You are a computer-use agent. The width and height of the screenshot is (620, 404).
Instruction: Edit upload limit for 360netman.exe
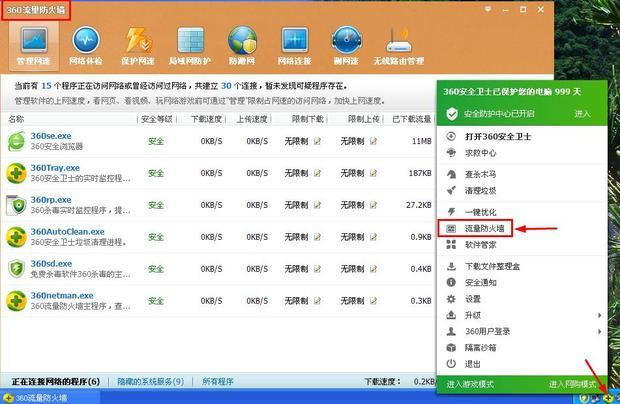coord(373,301)
